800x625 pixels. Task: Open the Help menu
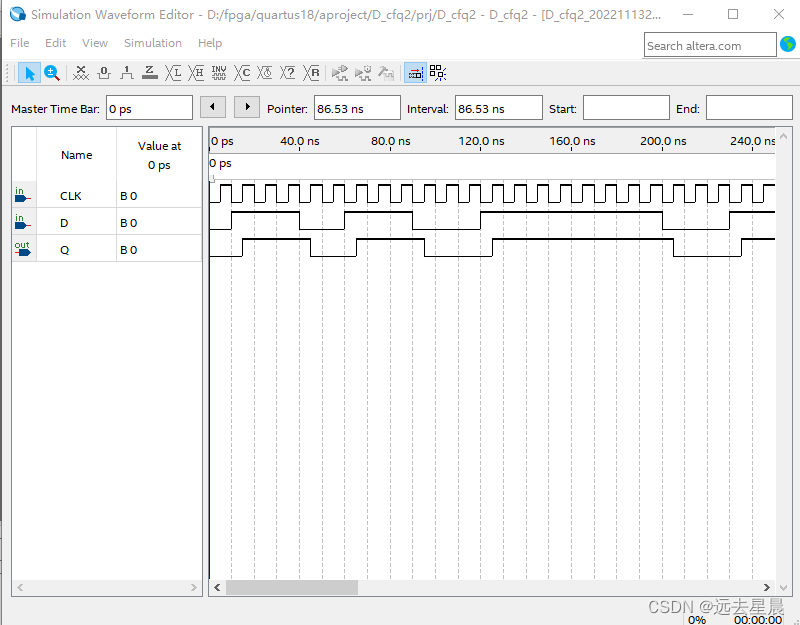pyautogui.click(x=210, y=43)
